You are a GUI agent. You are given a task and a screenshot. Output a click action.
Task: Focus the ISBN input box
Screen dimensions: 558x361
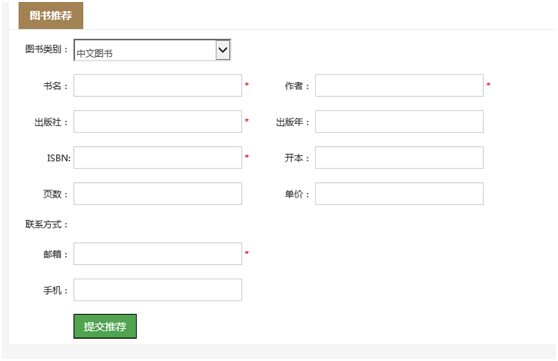coord(158,157)
